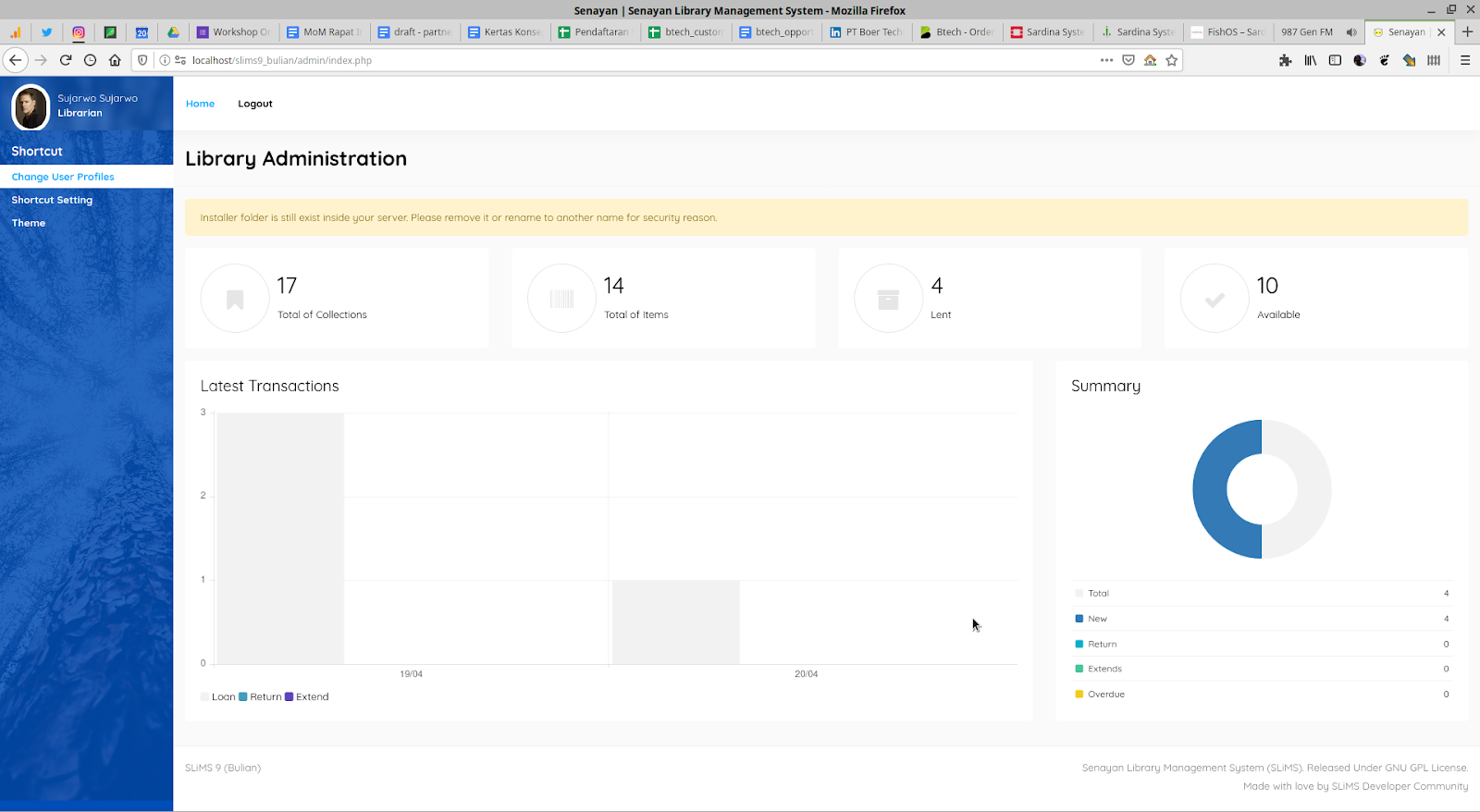Open the Library bookshelf icon

[1311, 60]
